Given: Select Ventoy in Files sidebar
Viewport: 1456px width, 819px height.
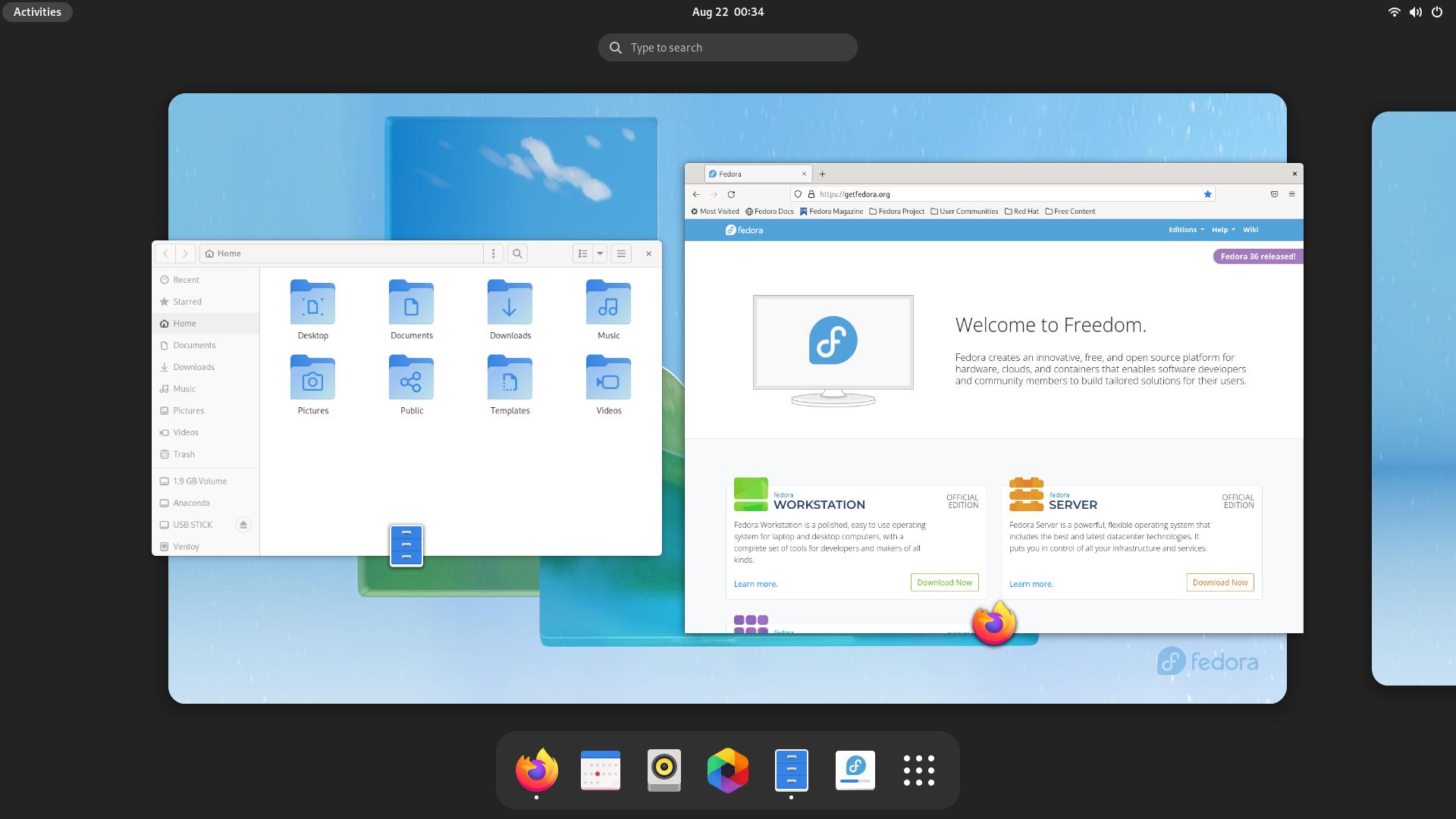Looking at the screenshot, I should [206, 546].
